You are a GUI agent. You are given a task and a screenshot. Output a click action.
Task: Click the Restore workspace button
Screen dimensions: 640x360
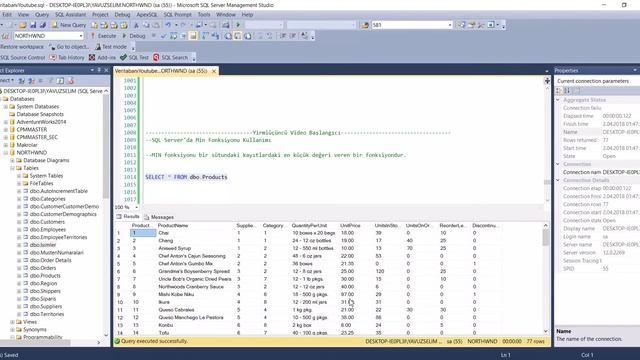22,47
